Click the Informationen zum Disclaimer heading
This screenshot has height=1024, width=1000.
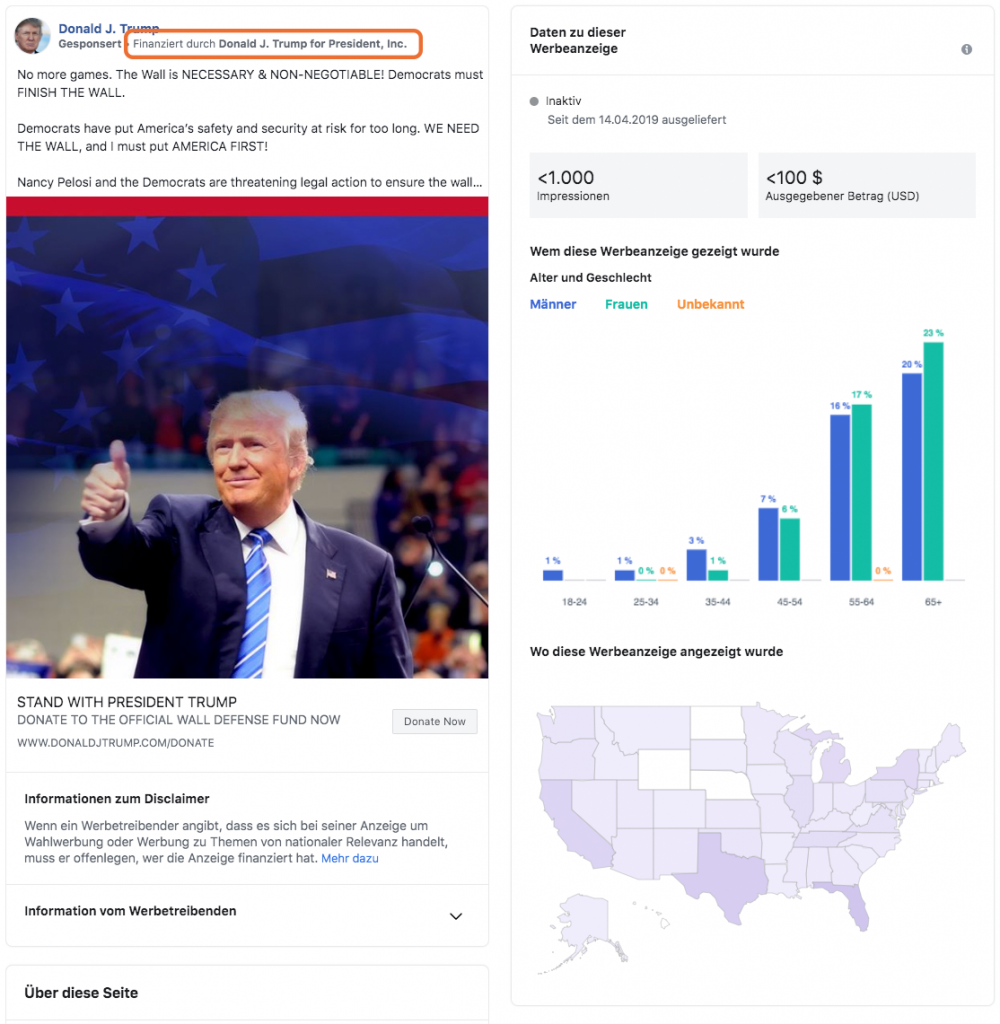[x=117, y=799]
